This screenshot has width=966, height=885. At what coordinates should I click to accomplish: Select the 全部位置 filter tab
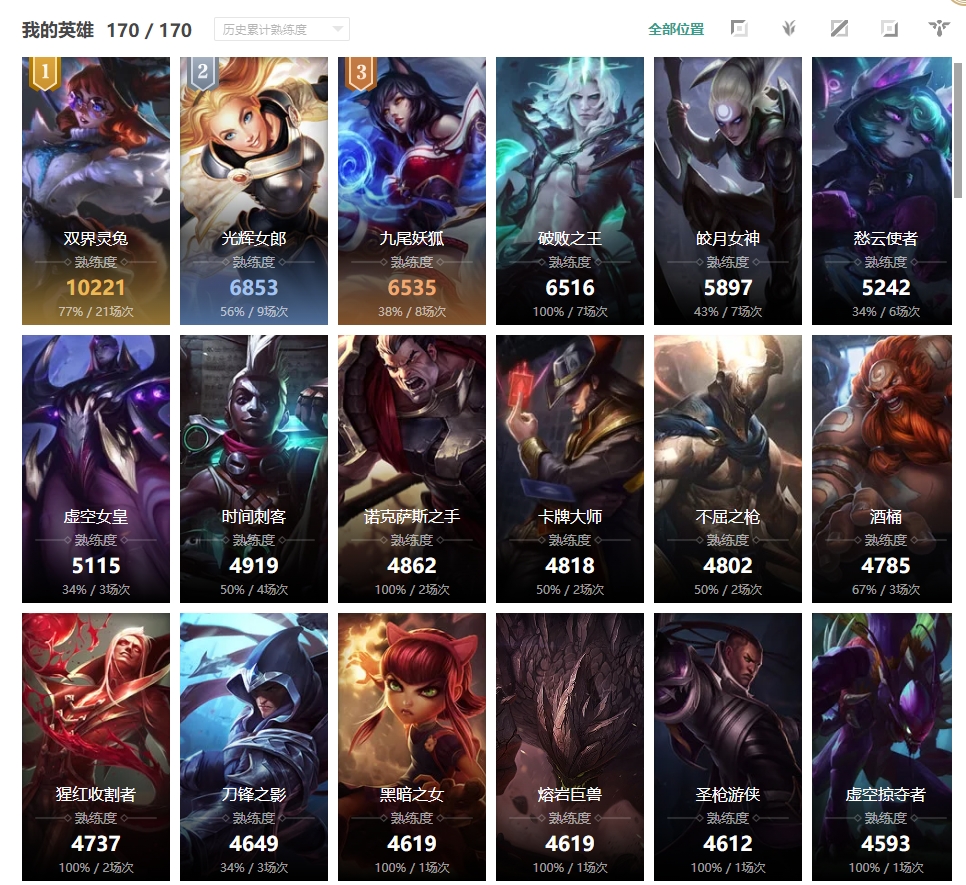point(676,29)
